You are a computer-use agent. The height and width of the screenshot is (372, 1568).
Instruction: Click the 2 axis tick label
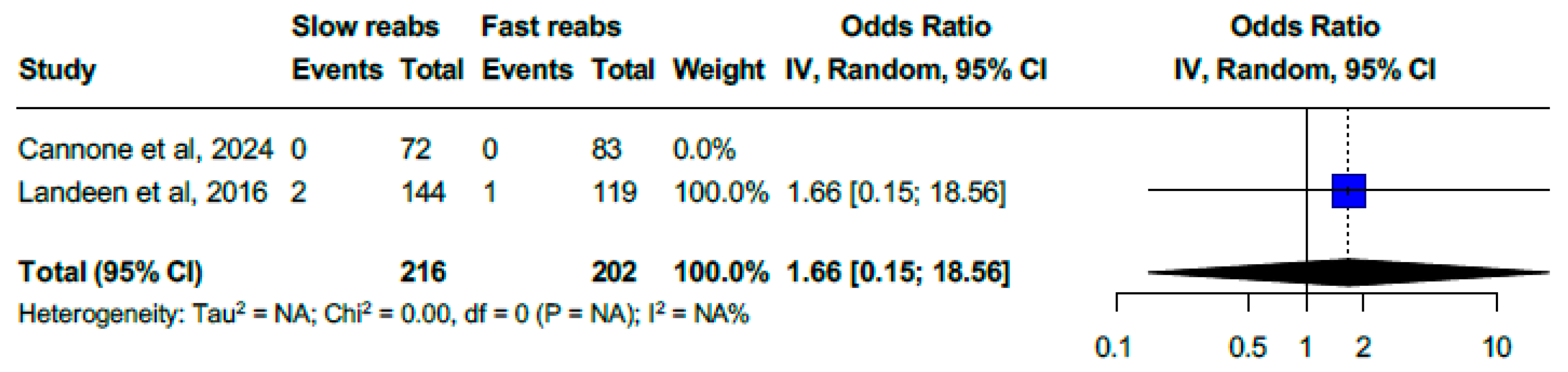point(1363,348)
